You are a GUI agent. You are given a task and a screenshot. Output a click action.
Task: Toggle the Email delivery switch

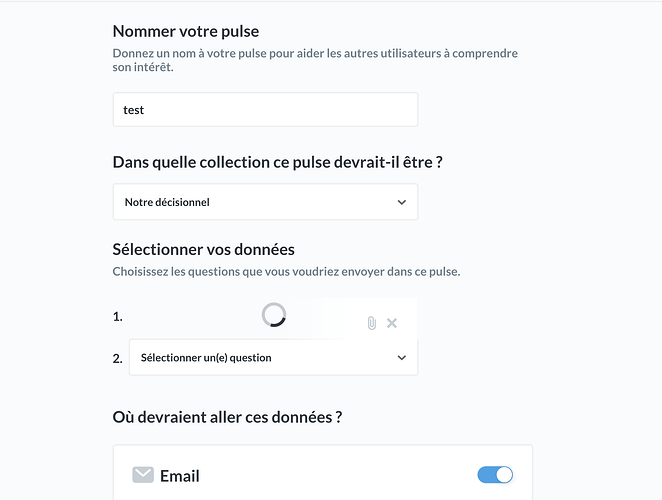tap(495, 475)
